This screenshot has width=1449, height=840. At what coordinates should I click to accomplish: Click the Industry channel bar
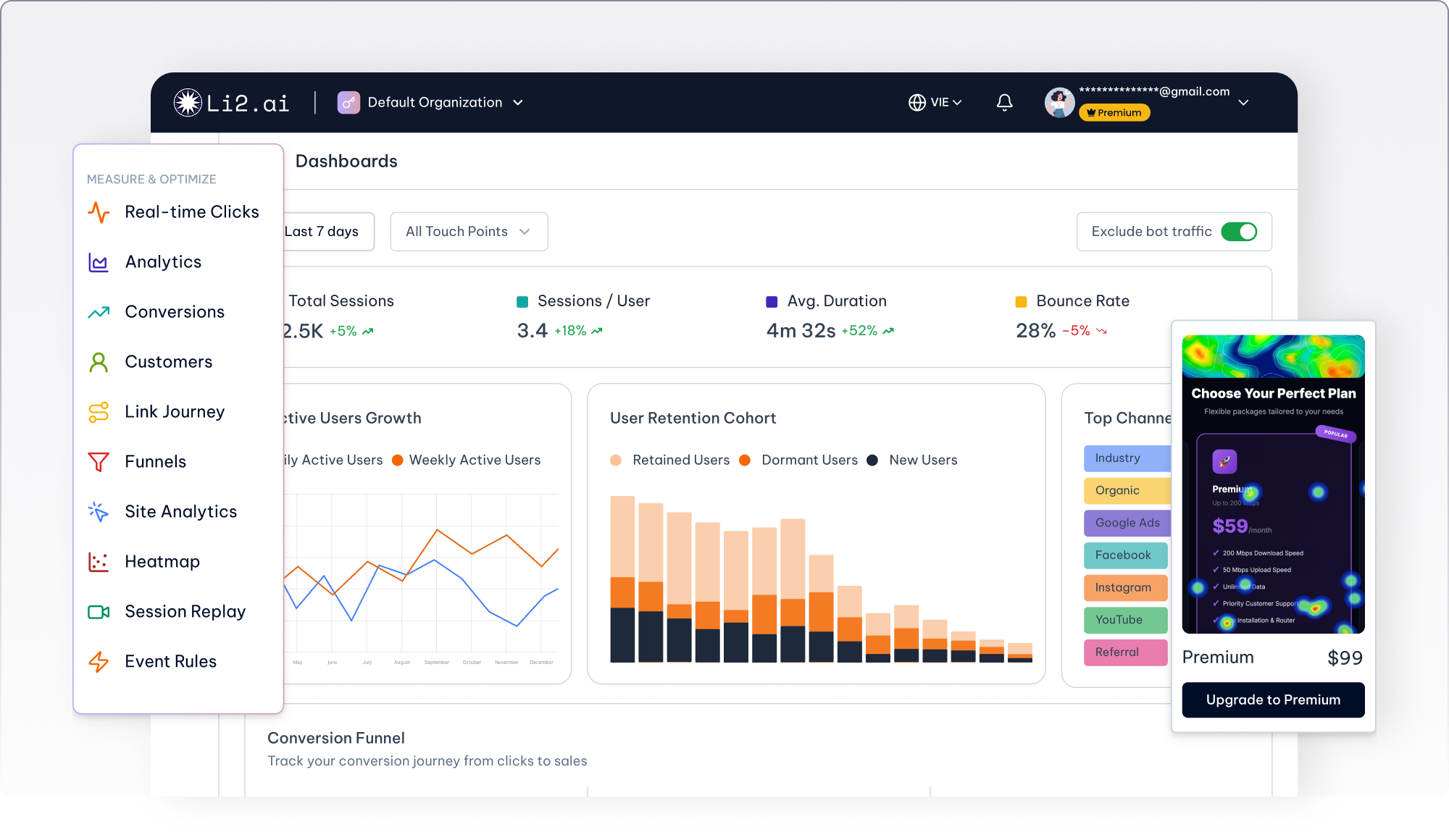(1127, 458)
